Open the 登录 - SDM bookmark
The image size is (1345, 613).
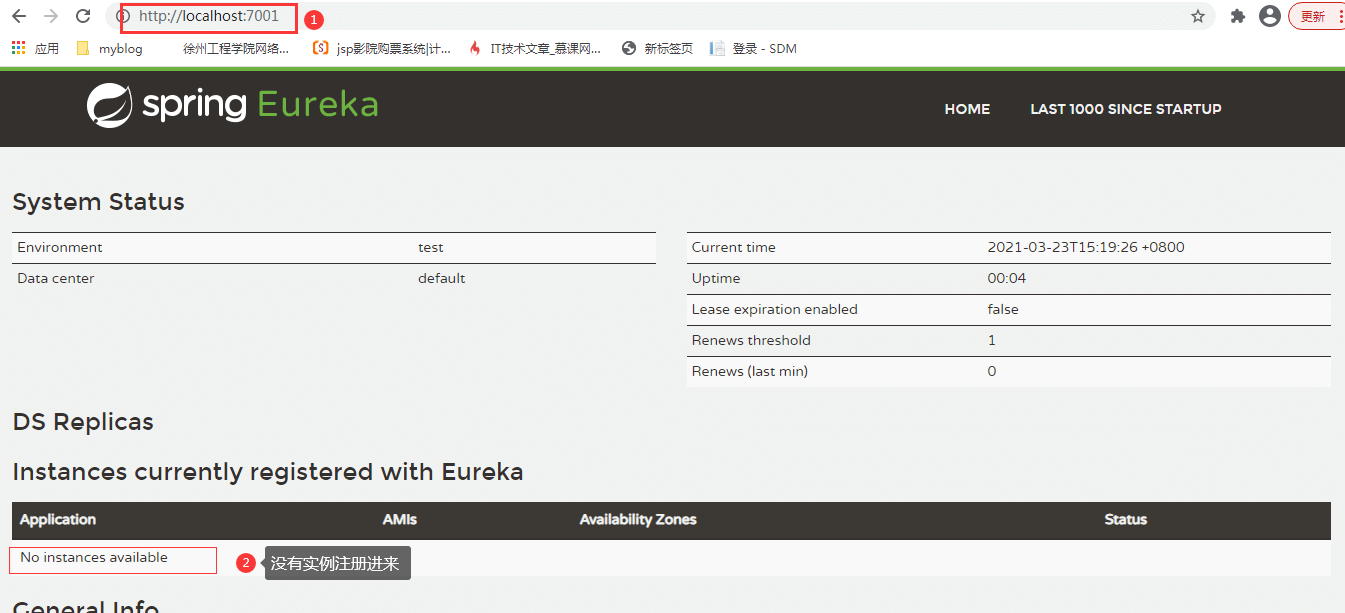point(753,48)
